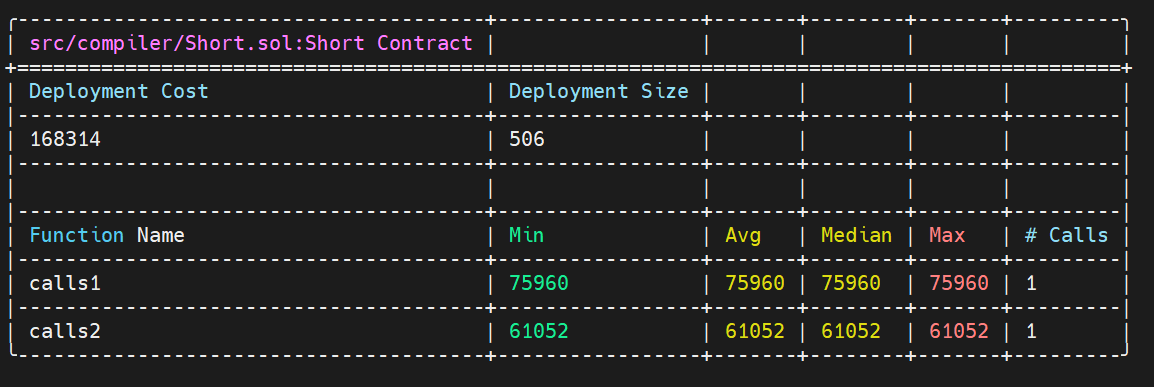The width and height of the screenshot is (1154, 387).
Task: Click calls2 Avg value 61052
Action: [x=755, y=331]
